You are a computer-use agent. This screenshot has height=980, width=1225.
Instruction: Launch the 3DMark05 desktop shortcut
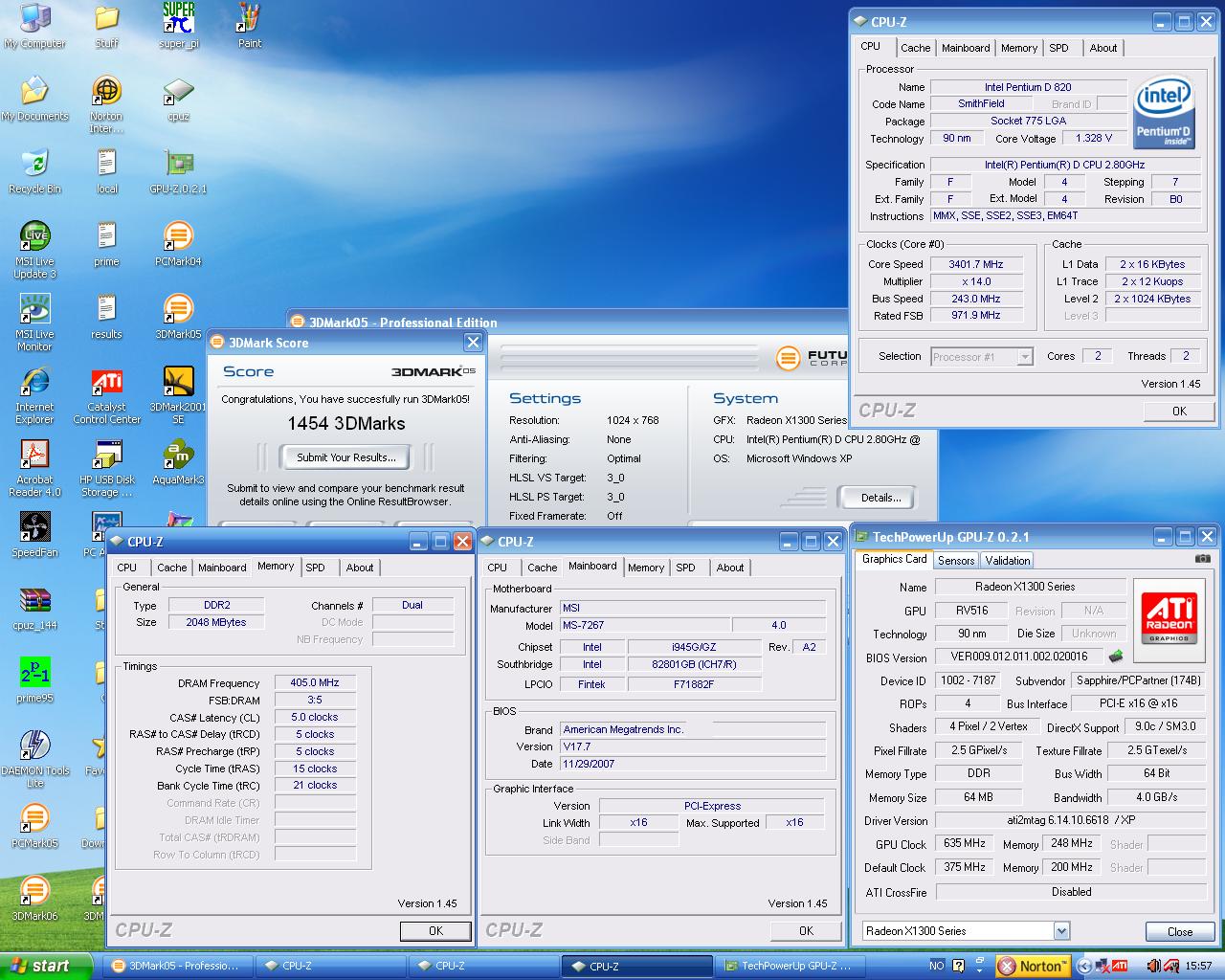178,317
